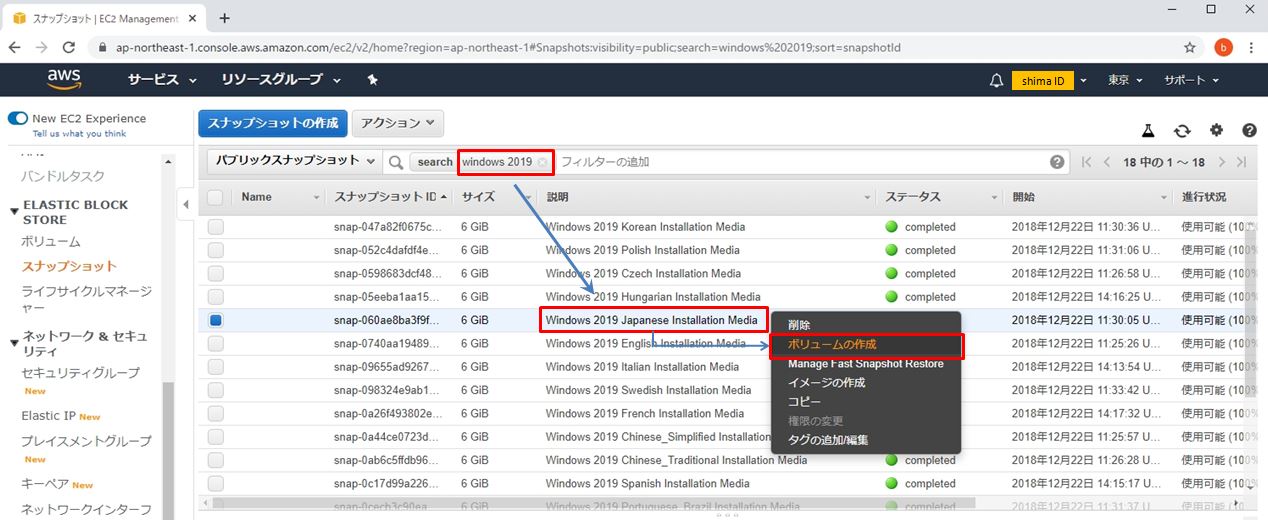Check the Polish Installation Media row
Image resolution: width=1268 pixels, height=520 pixels.
click(x=215, y=250)
